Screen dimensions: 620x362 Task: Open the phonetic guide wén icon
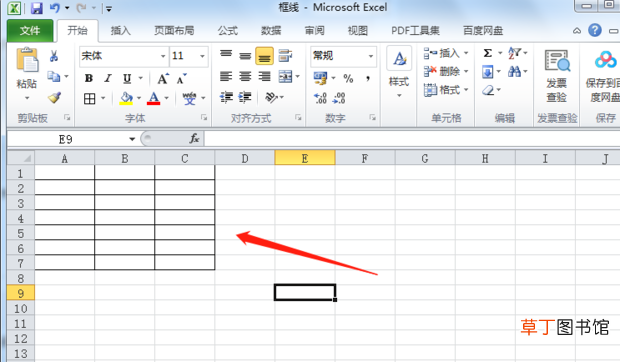(189, 98)
